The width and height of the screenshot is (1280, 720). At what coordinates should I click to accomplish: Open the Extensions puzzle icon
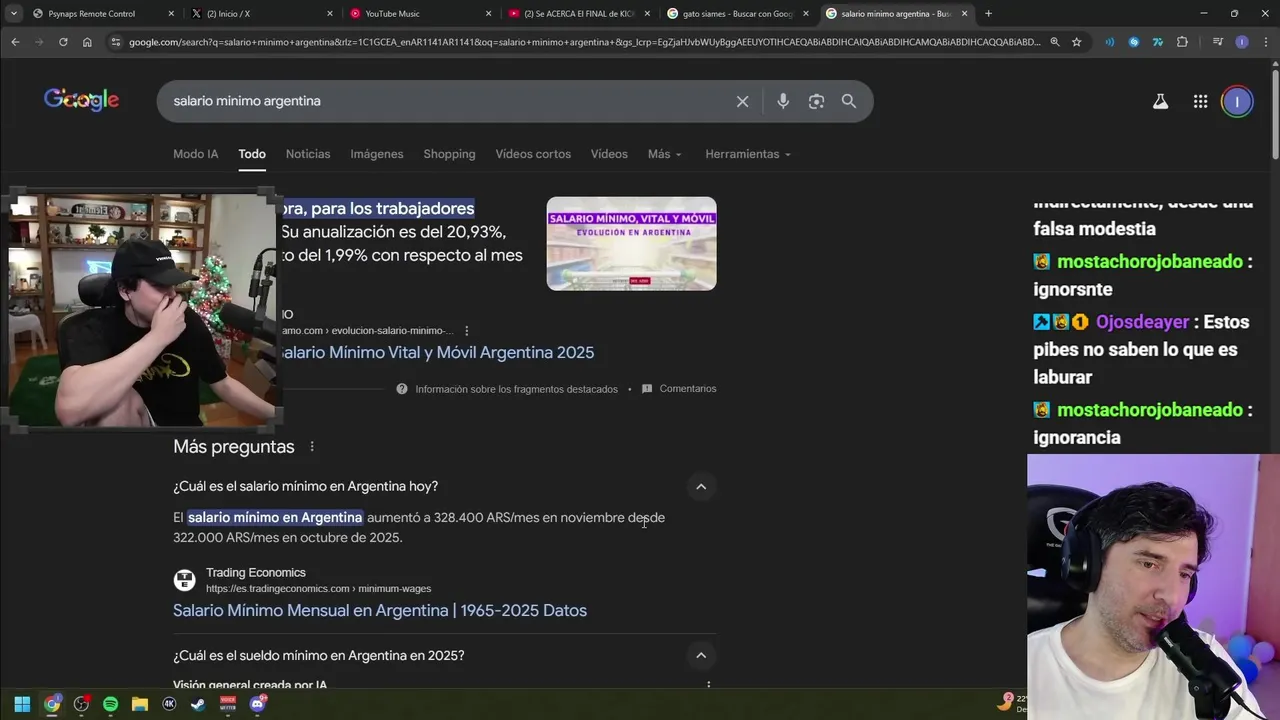1182,42
